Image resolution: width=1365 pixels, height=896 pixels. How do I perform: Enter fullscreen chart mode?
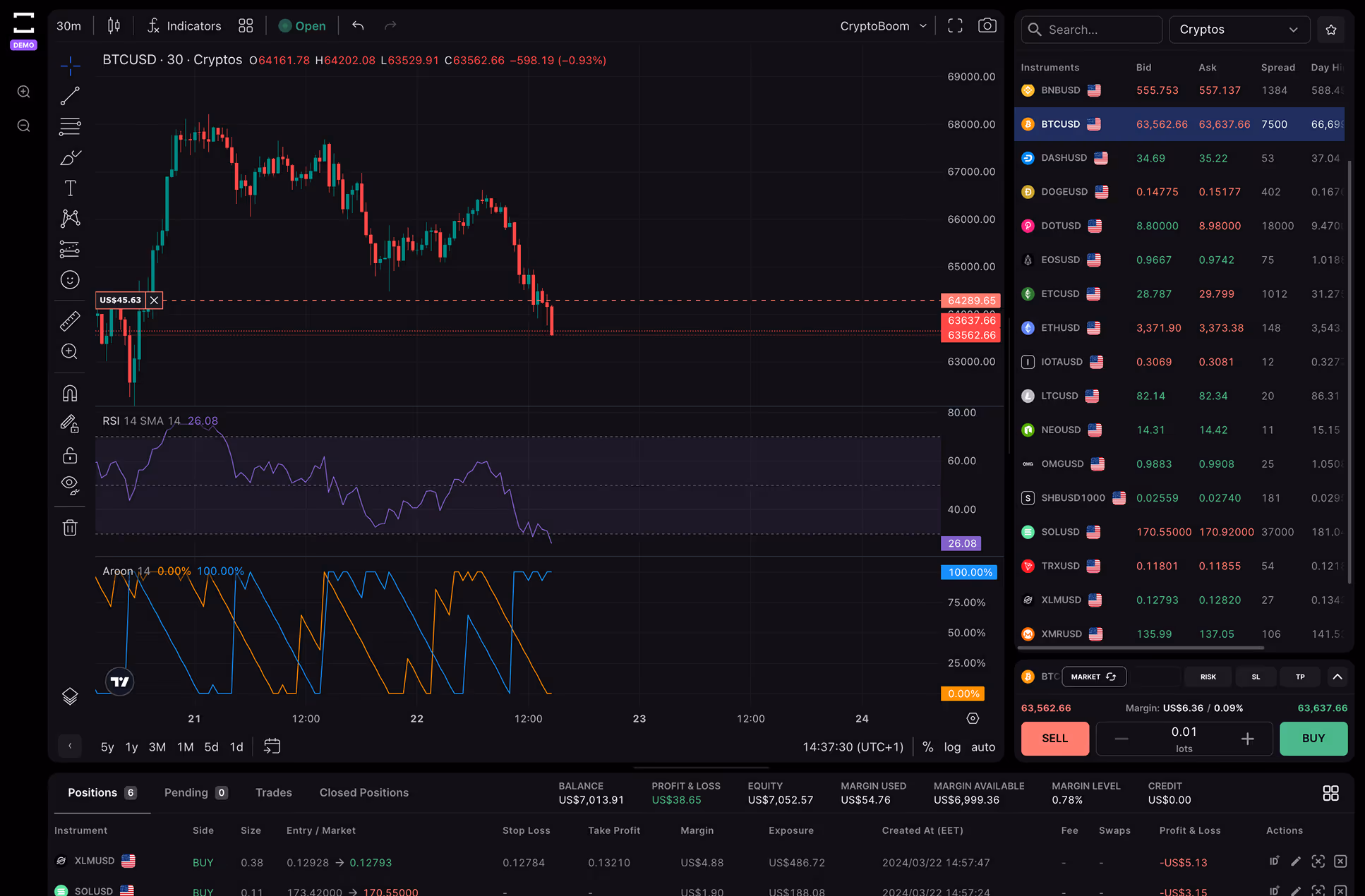955,26
